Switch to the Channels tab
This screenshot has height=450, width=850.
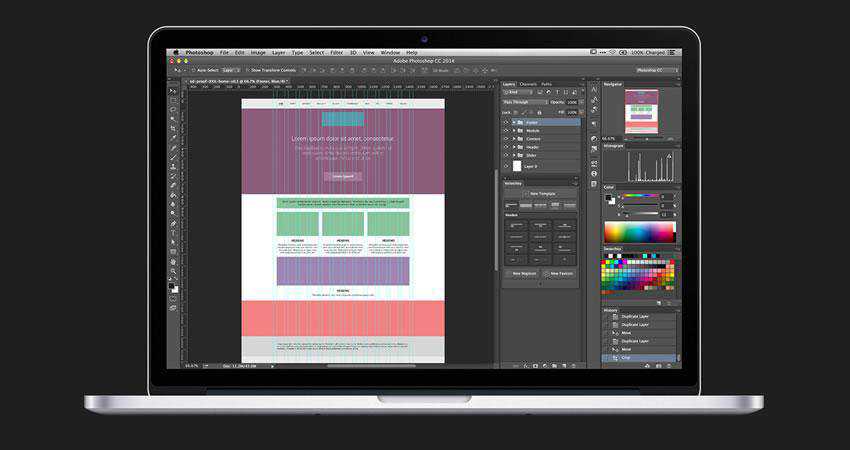[x=528, y=84]
